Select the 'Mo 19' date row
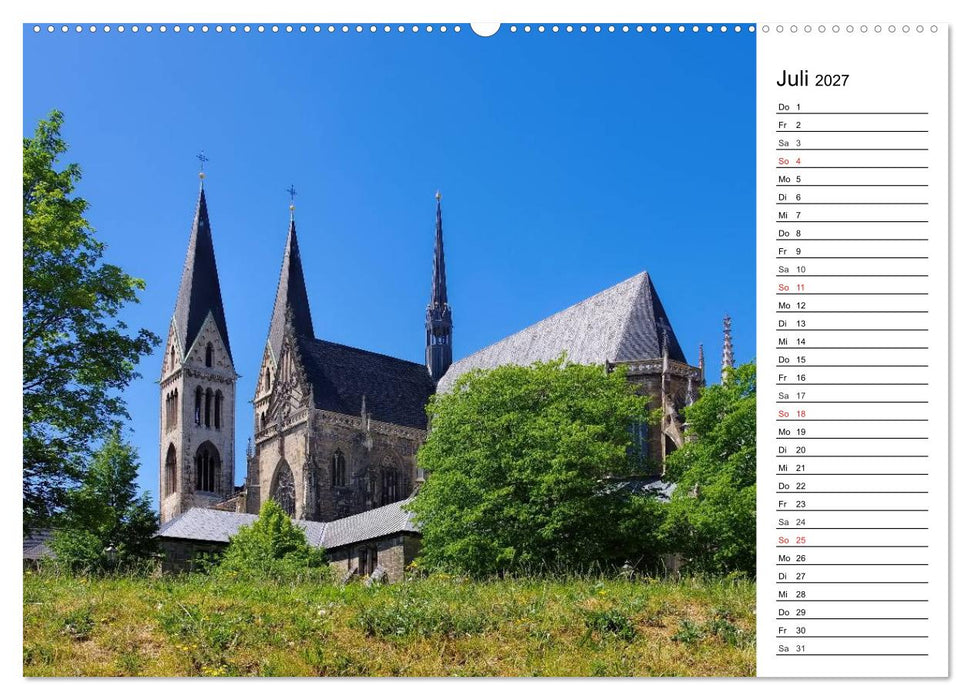The width and height of the screenshot is (971, 700). (x=852, y=432)
